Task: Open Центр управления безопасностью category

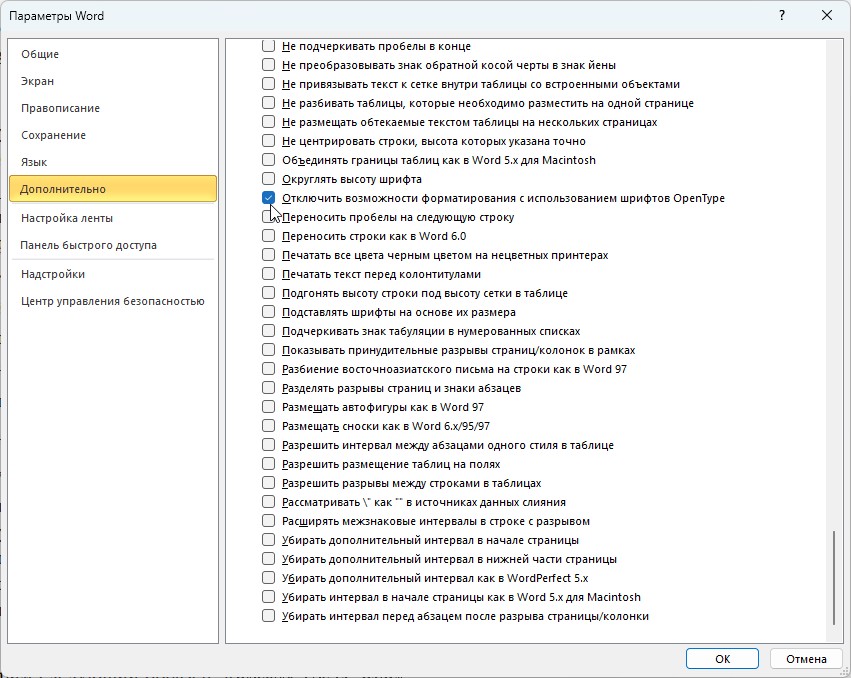Action: pos(112,301)
